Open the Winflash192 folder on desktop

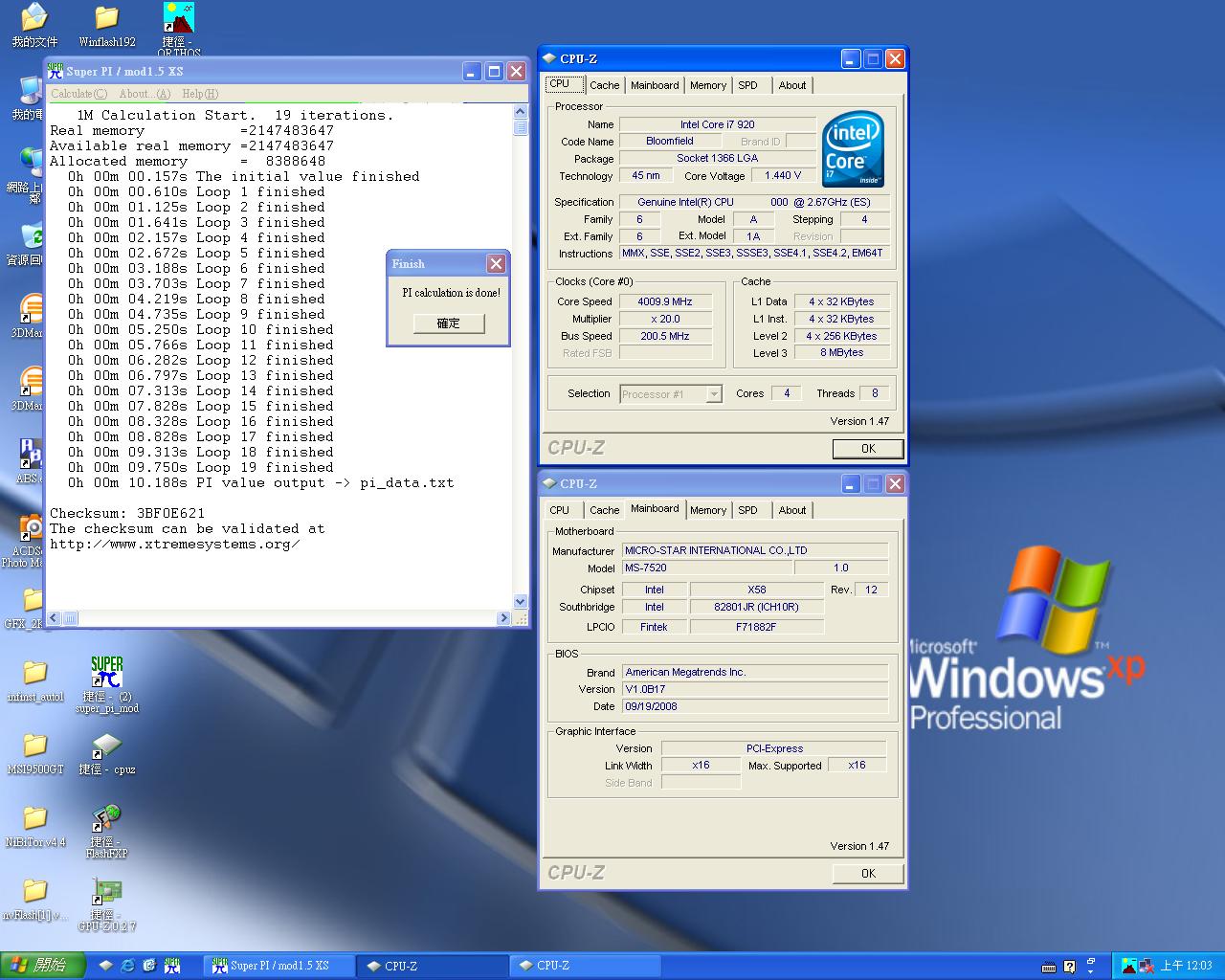pyautogui.click(x=107, y=26)
